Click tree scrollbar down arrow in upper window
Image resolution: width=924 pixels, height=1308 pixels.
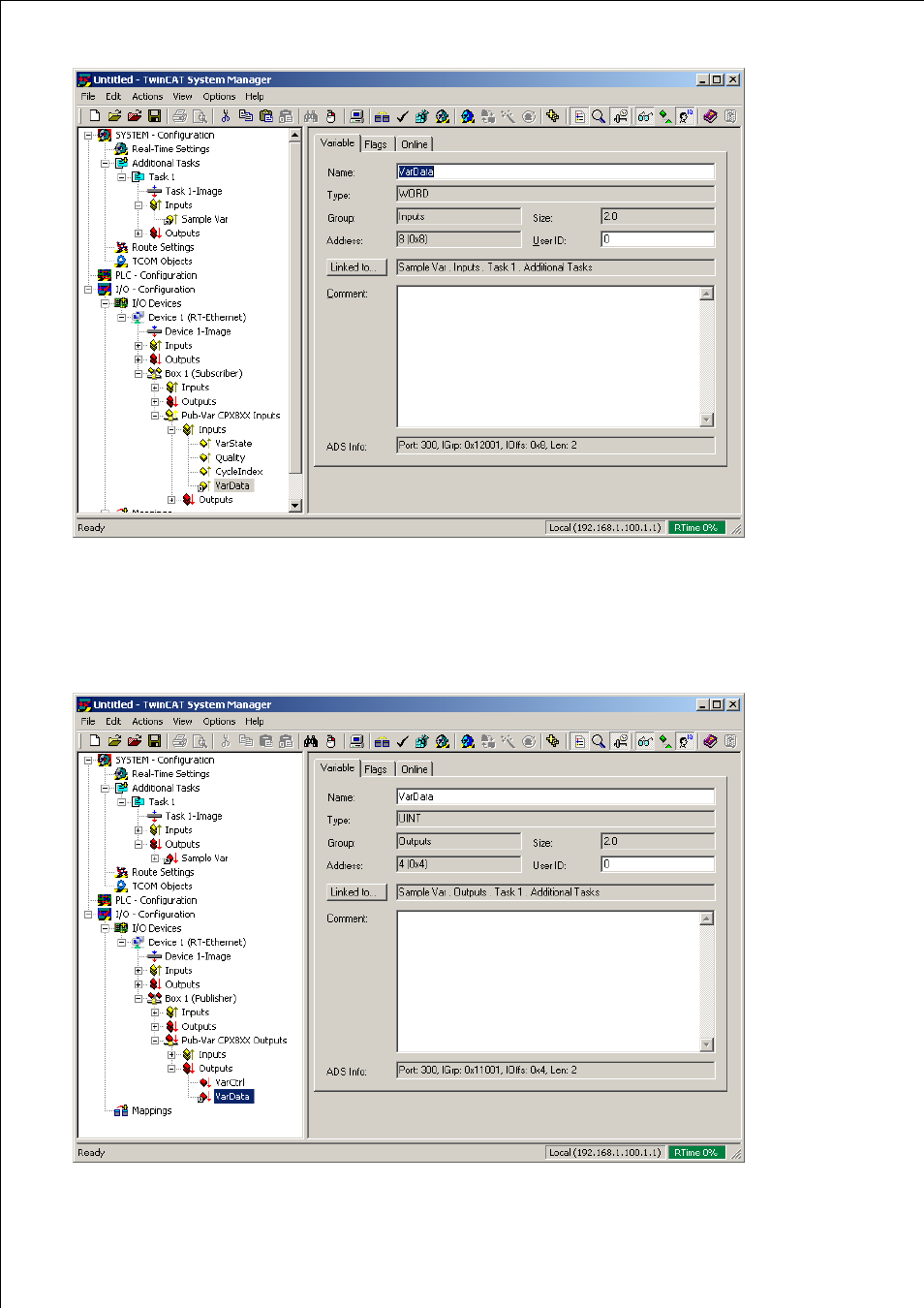point(295,506)
